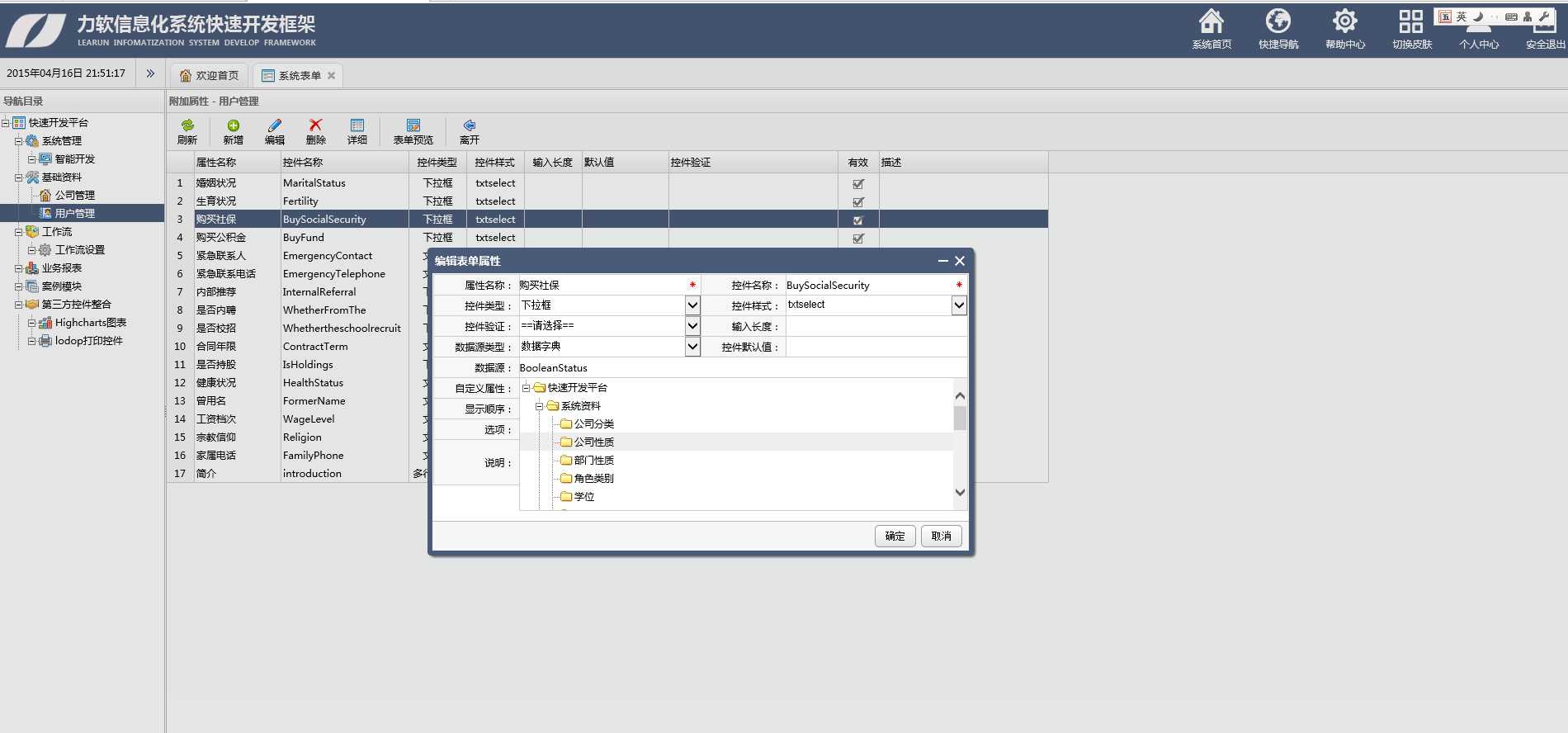Close the 编辑表单属性 dialog
1568x733 pixels.
click(960, 261)
